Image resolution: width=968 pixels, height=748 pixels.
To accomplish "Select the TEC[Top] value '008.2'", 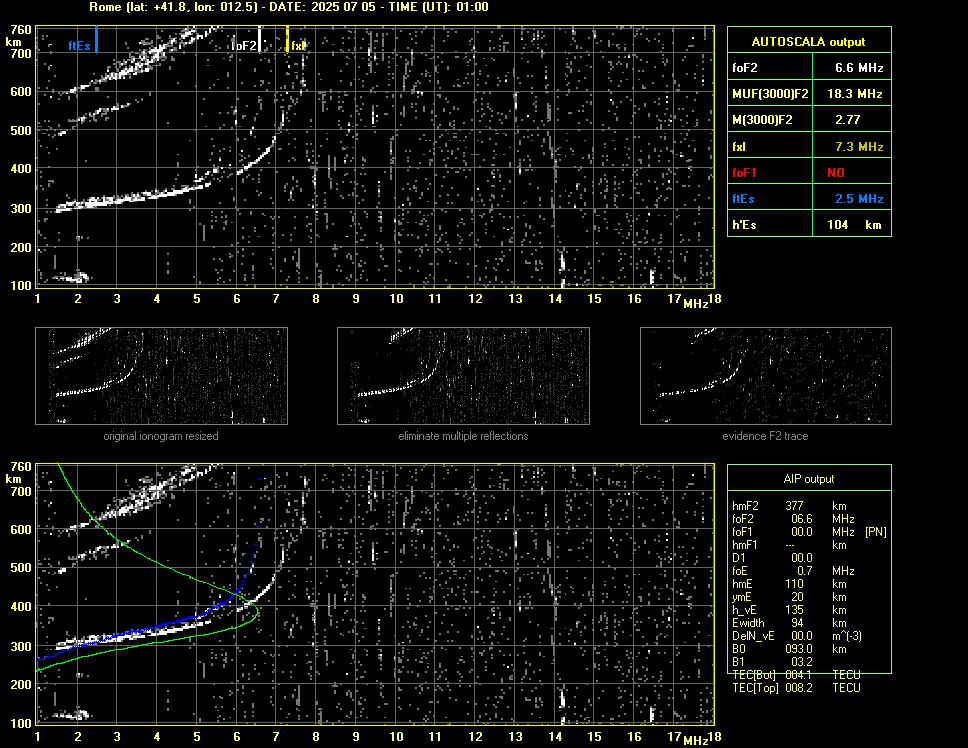I will (799, 688).
